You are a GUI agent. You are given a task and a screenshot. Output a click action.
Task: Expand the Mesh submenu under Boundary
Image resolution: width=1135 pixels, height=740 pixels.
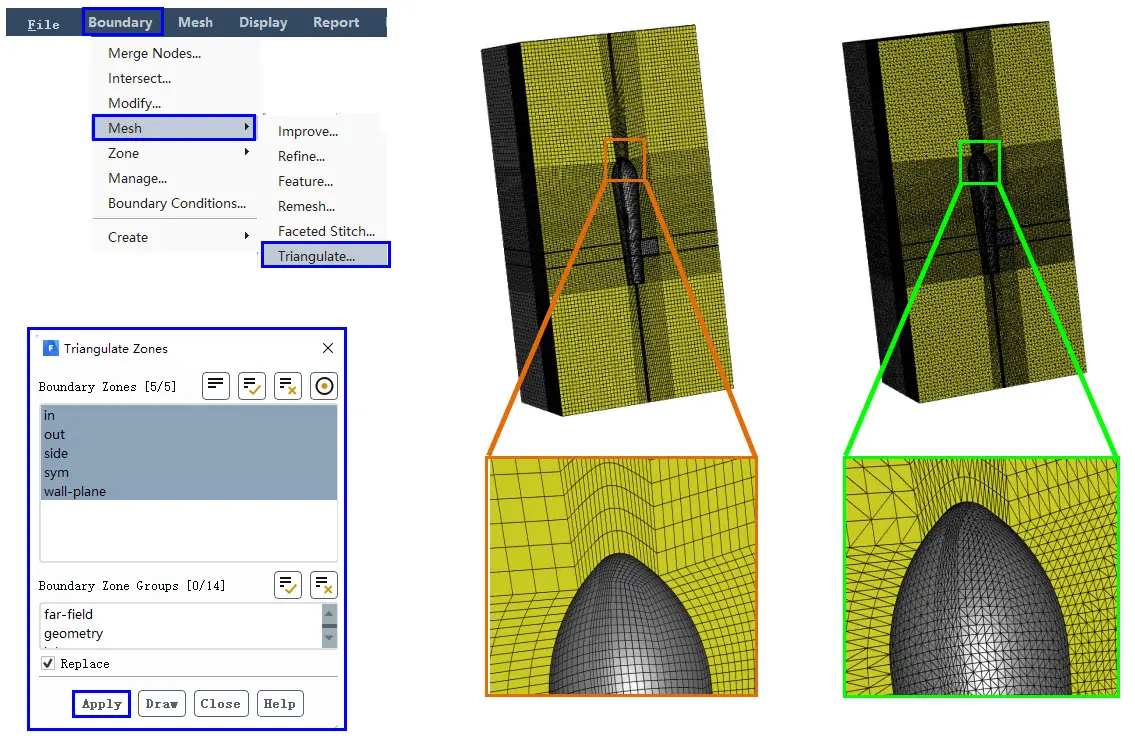[x=174, y=128]
